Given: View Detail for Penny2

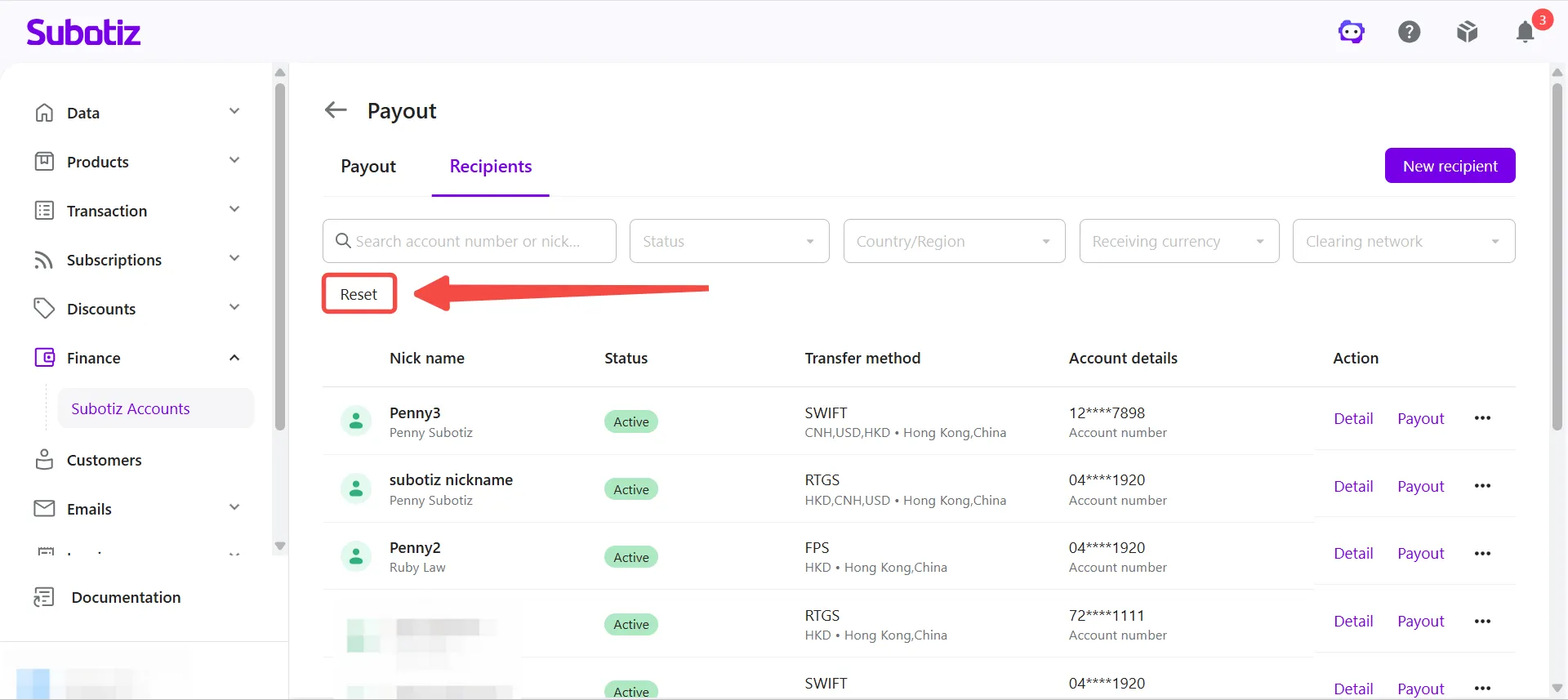Looking at the screenshot, I should coord(1353,554).
